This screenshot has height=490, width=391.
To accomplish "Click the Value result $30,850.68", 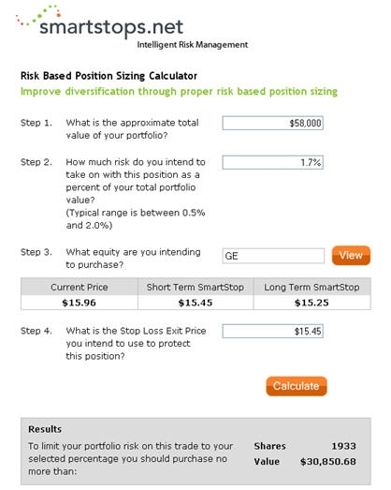I will (328, 462).
